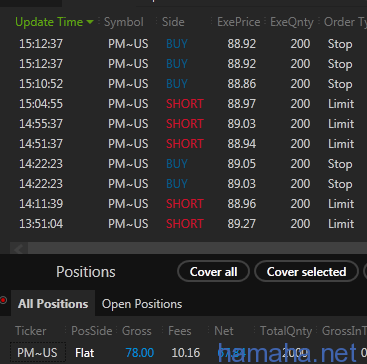Click the horizontal scrollbar track
The image size is (367, 364).
click(x=197, y=248)
